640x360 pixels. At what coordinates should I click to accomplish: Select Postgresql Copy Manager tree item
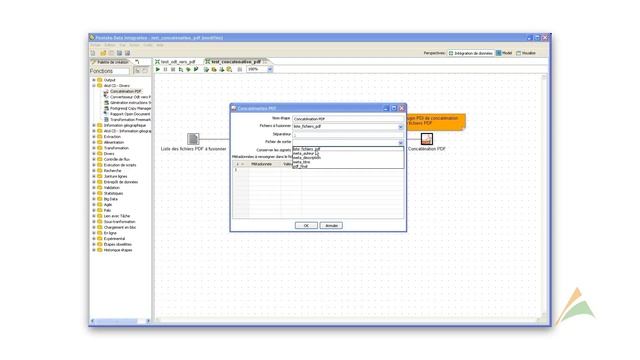point(130,109)
